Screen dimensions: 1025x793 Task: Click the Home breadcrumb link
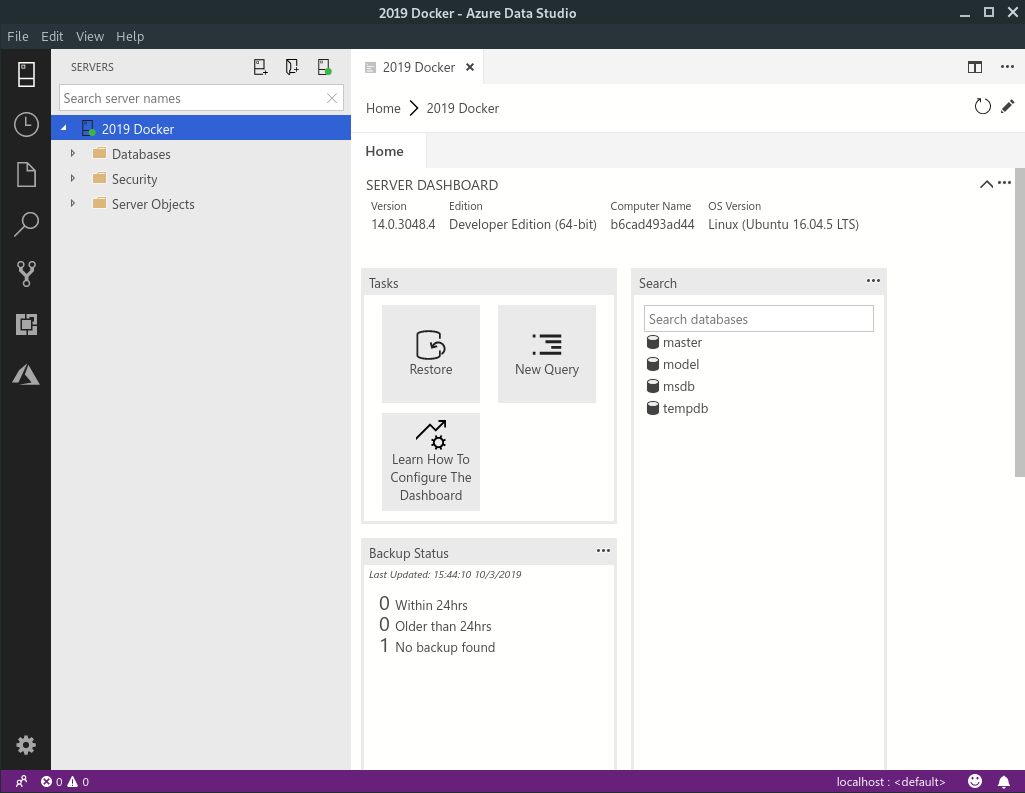pos(383,109)
